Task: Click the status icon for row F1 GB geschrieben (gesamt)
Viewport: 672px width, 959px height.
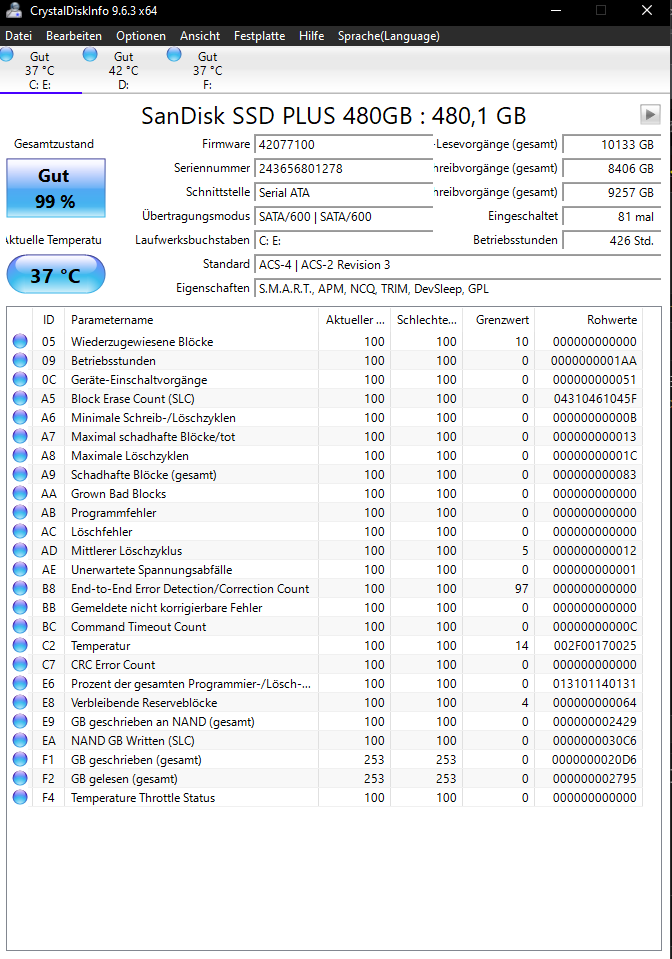Action: tap(20, 759)
